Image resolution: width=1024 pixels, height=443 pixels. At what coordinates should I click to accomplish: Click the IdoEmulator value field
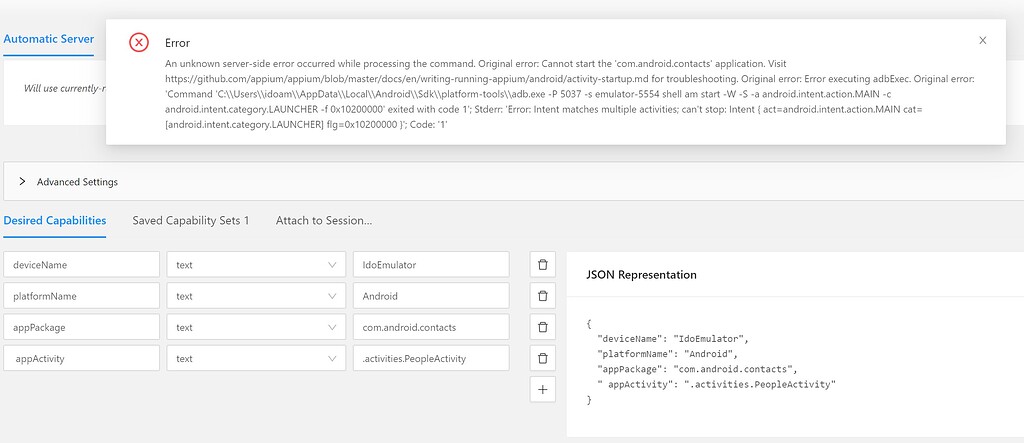click(x=431, y=265)
